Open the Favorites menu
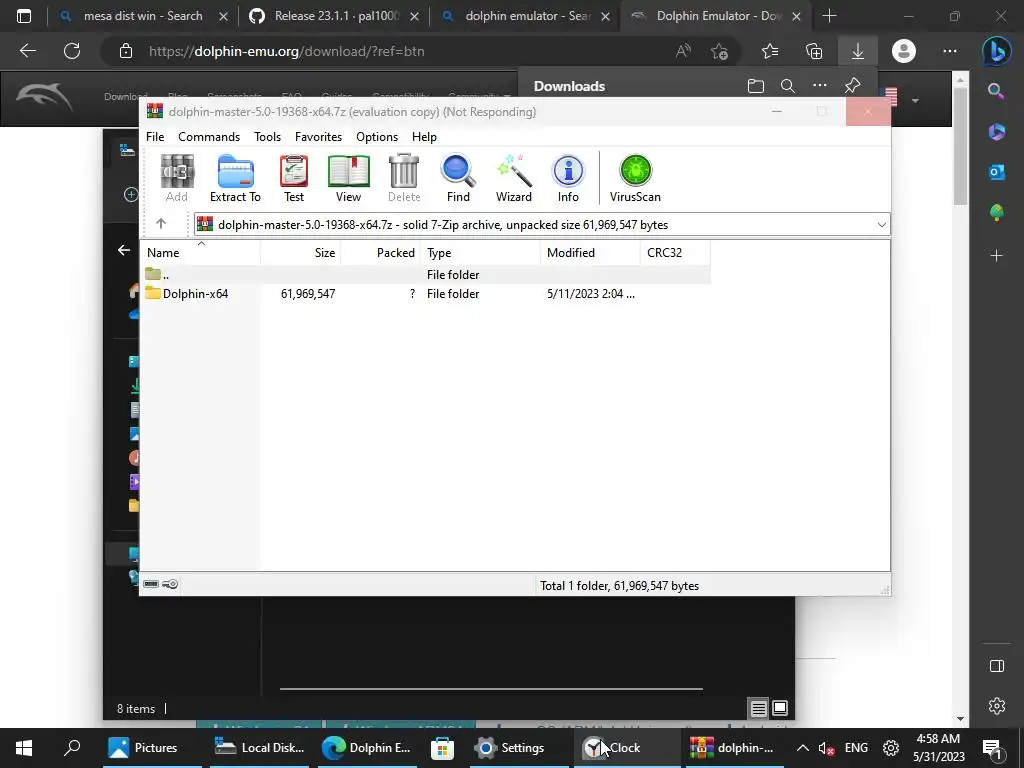 pos(318,136)
